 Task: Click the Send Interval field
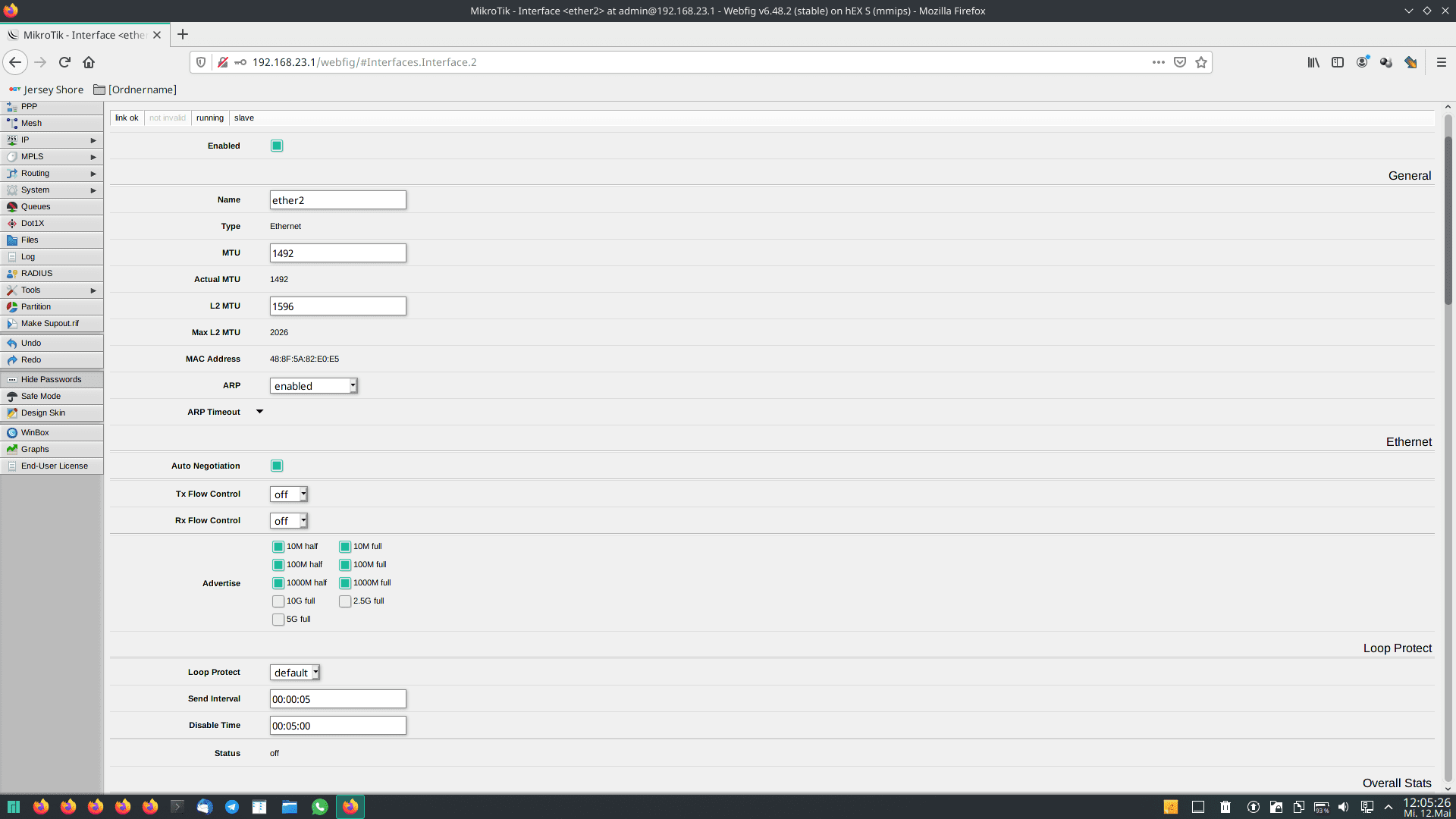[x=338, y=699]
